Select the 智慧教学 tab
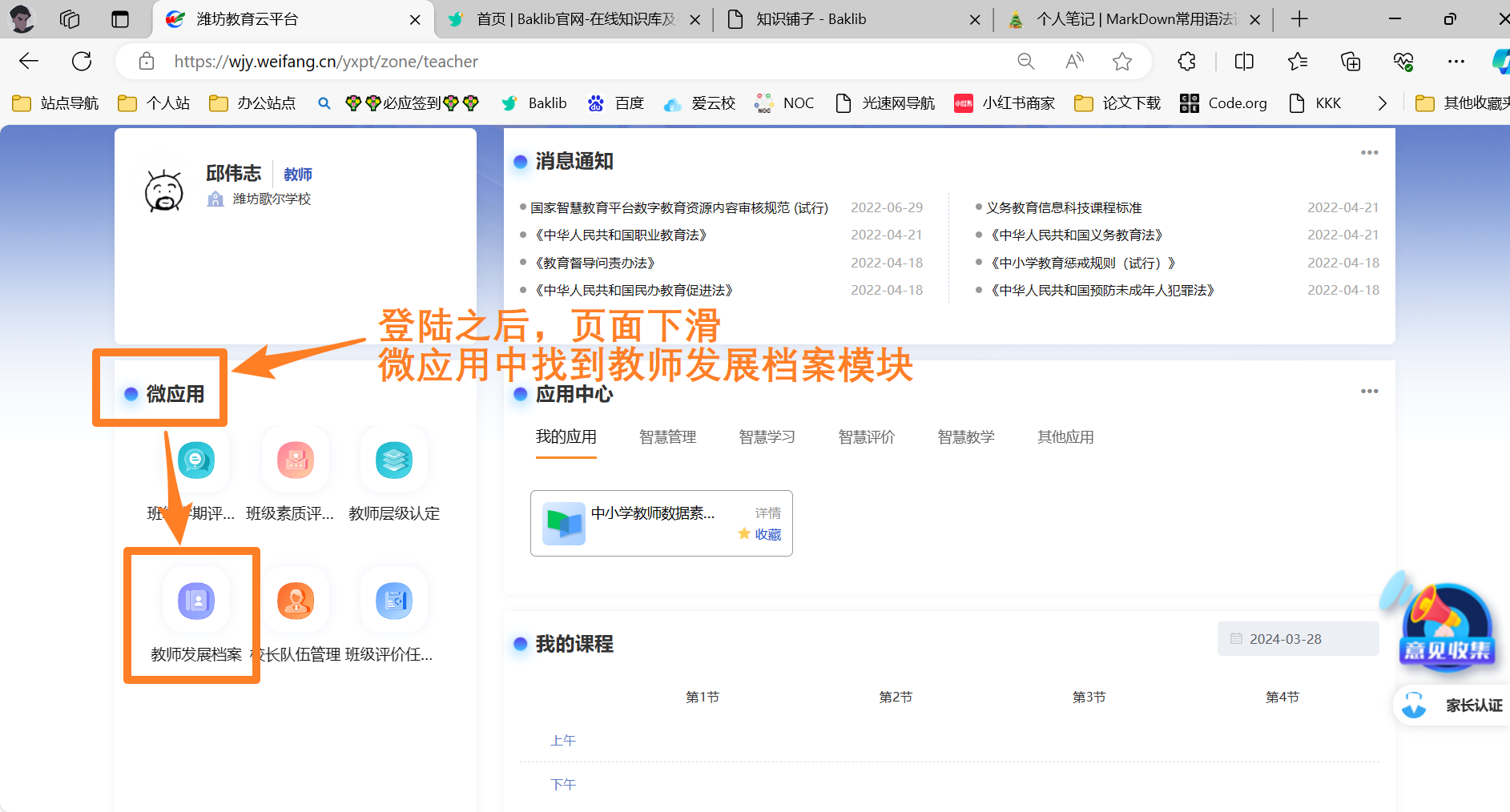The height and width of the screenshot is (812, 1510). [965, 437]
